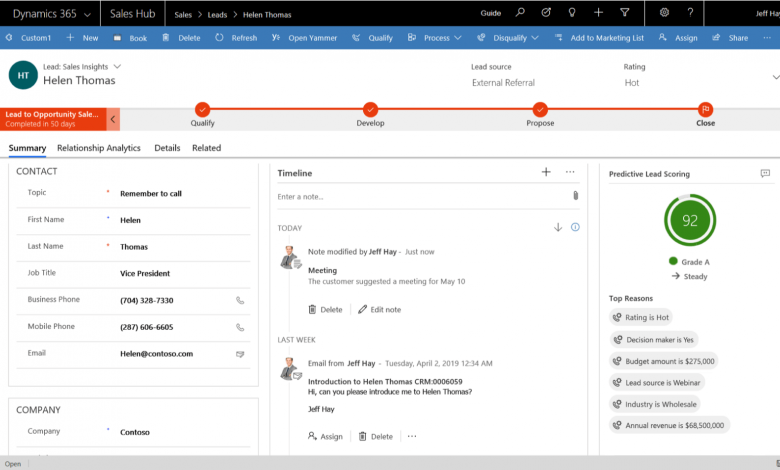Delete the Introduction email
This screenshot has width=780, height=470.
pos(376,436)
